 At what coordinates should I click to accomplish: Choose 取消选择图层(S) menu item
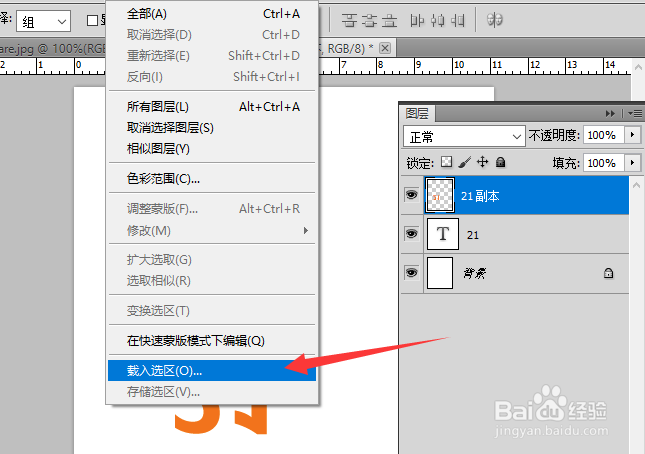212,128
